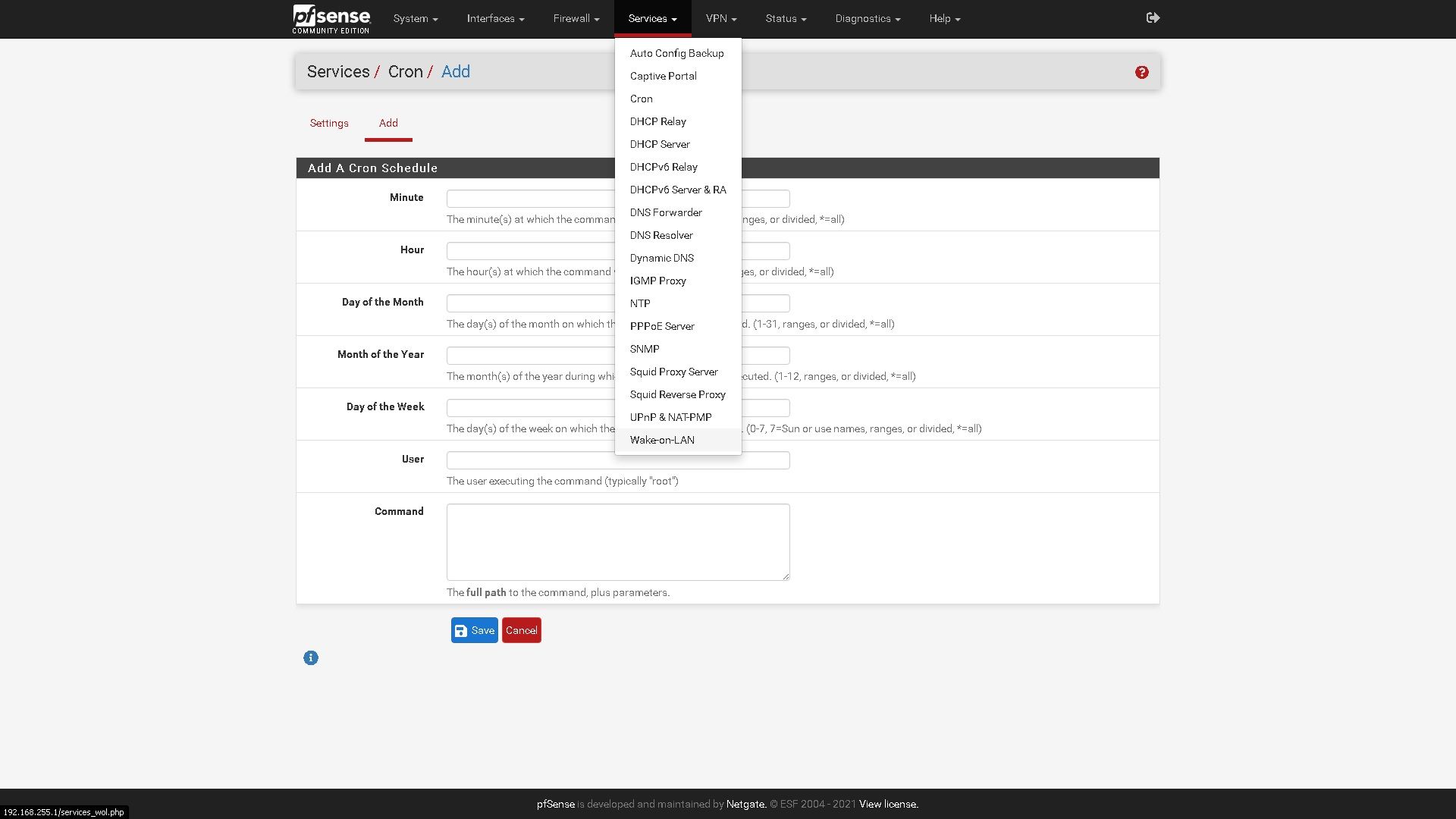Open the System dropdown menu
This screenshot has width=1456, height=819.
[416, 18]
